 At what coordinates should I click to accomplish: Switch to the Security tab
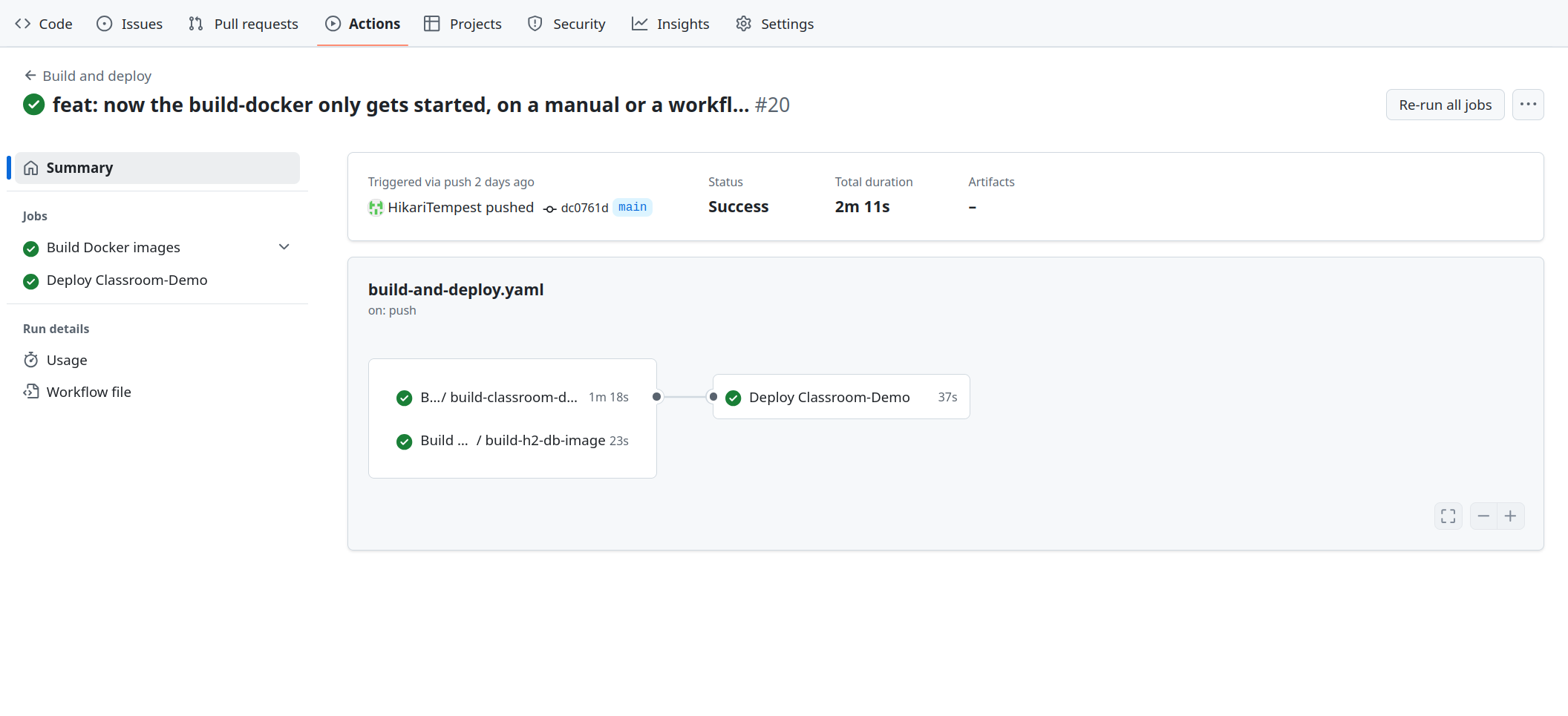point(566,24)
